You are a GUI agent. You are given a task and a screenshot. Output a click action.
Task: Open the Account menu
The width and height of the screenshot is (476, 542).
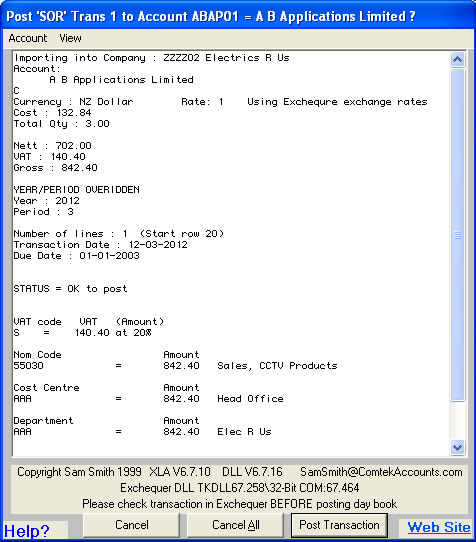[28, 38]
